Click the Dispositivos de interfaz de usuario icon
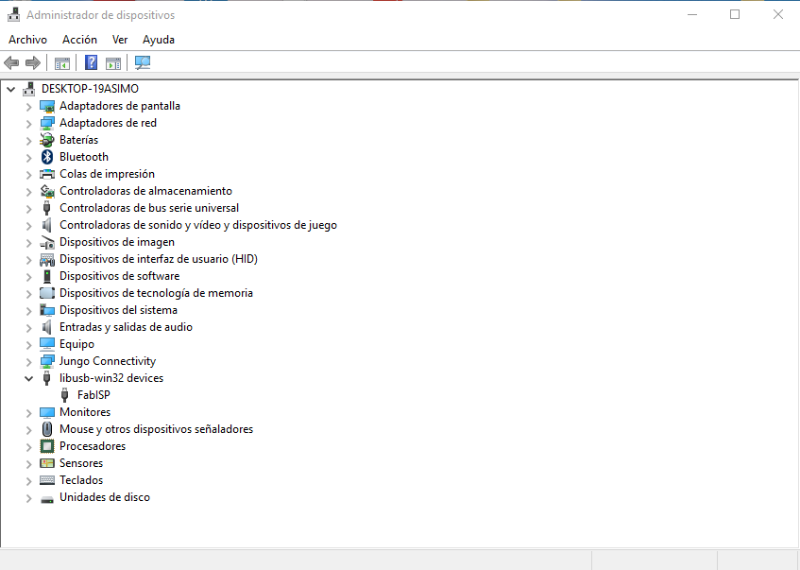 point(47,259)
